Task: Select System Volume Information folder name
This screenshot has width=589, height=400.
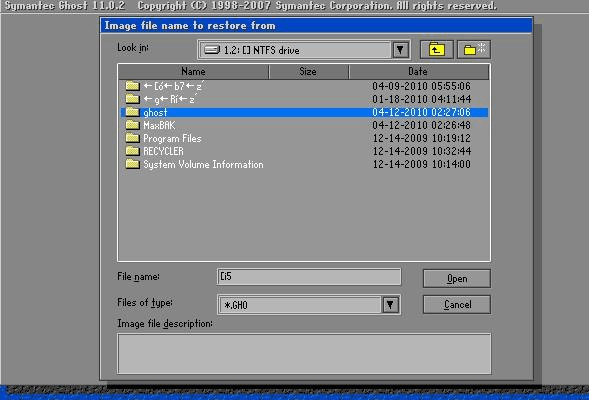Action: point(203,165)
